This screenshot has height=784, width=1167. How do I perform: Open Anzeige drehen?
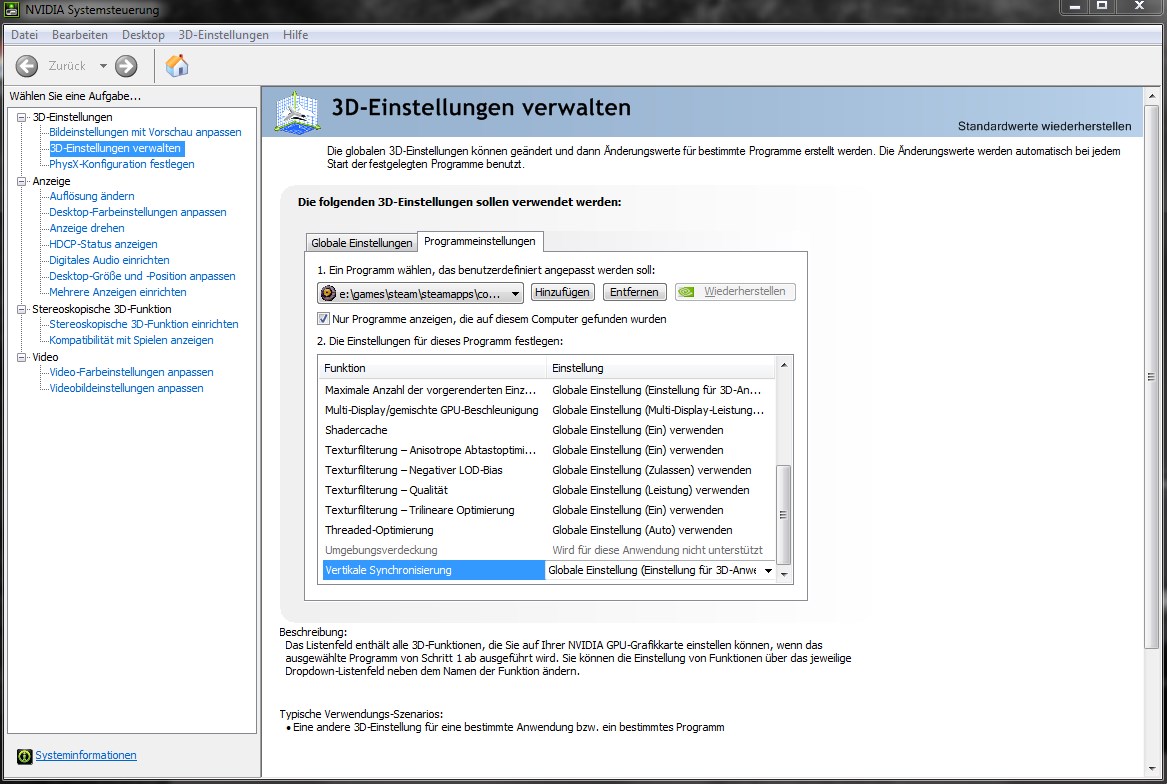87,229
